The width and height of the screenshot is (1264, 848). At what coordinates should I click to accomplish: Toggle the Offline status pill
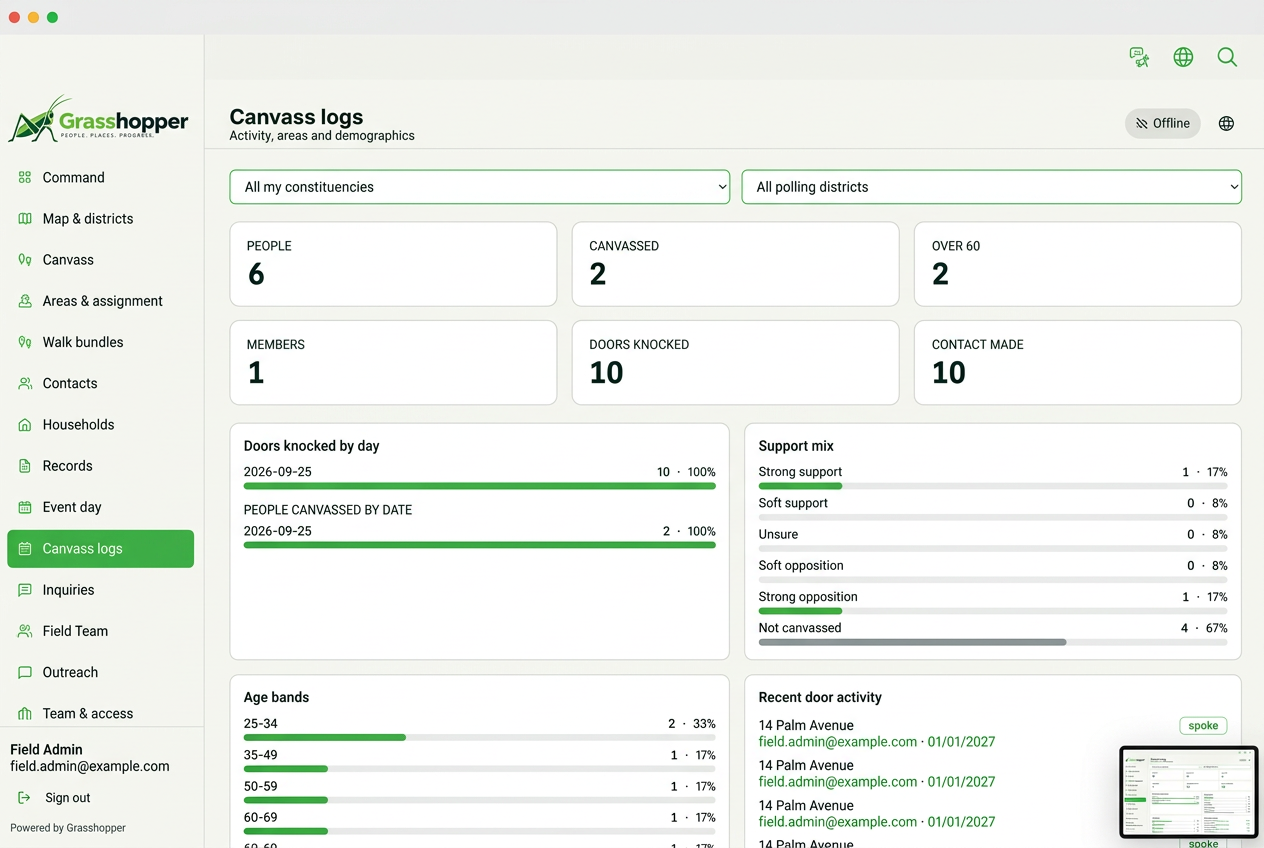coord(1162,123)
